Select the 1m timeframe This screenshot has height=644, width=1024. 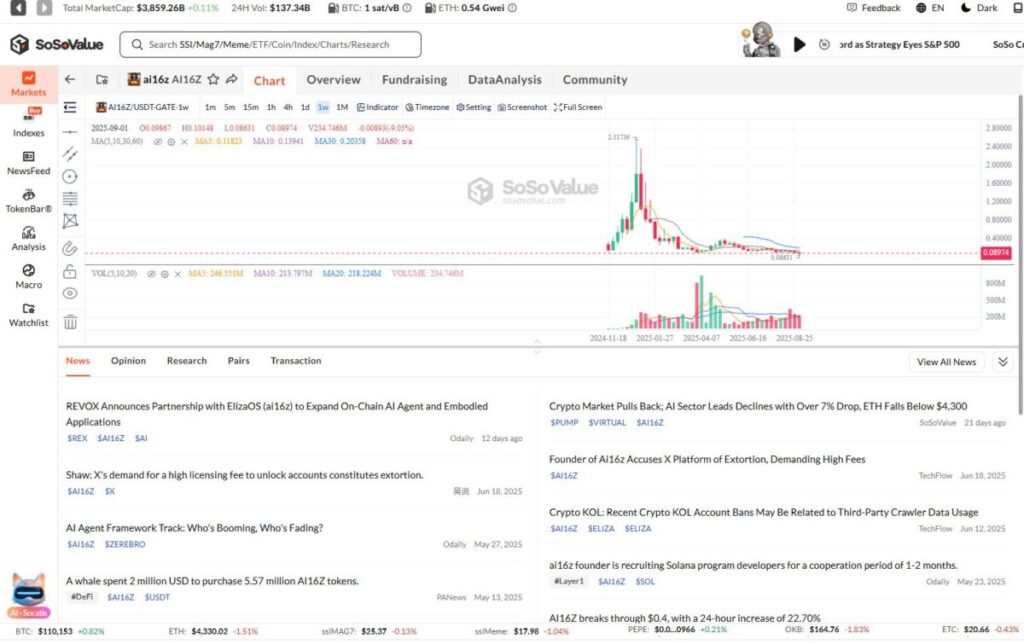click(x=210, y=107)
